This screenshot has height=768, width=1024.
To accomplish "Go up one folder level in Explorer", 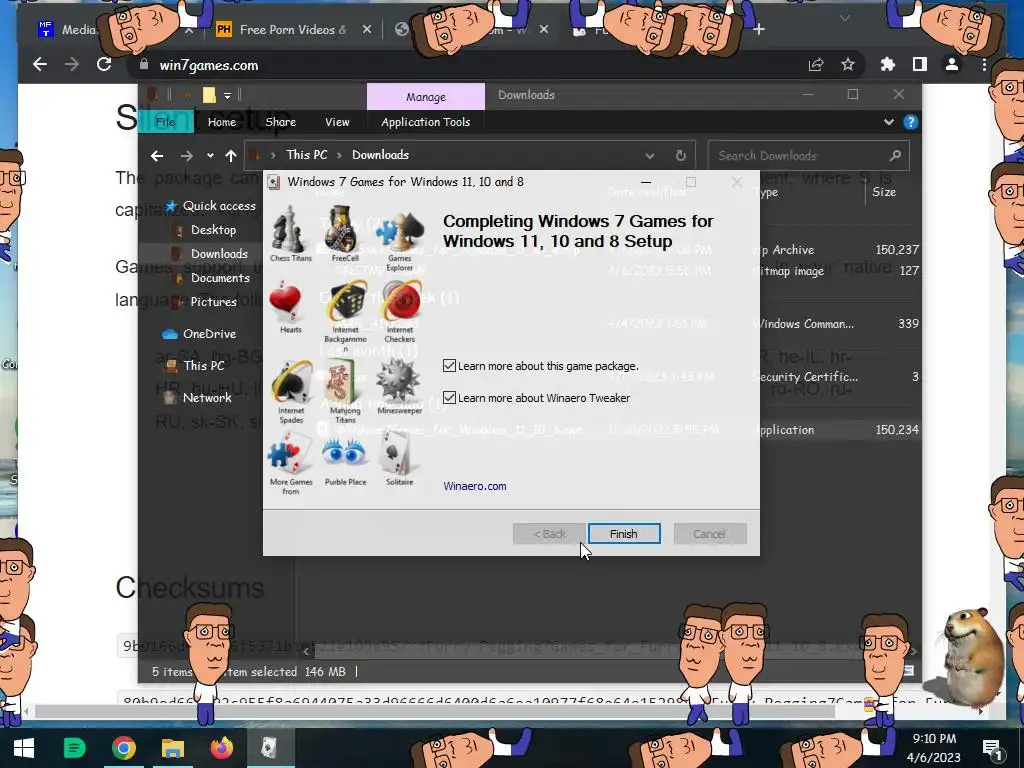I will point(231,155).
